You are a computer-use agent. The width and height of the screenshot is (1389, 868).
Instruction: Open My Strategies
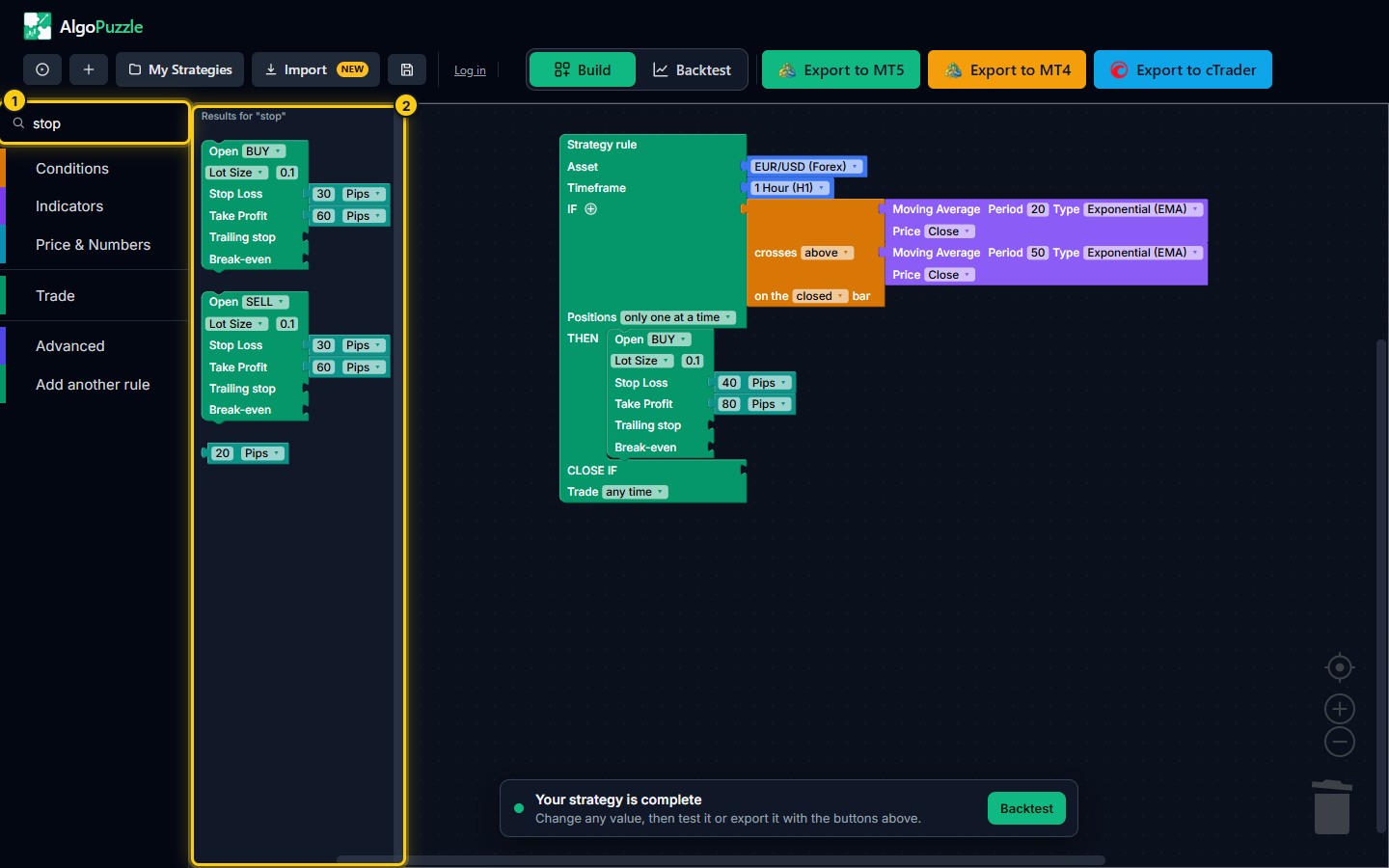pyautogui.click(x=179, y=69)
